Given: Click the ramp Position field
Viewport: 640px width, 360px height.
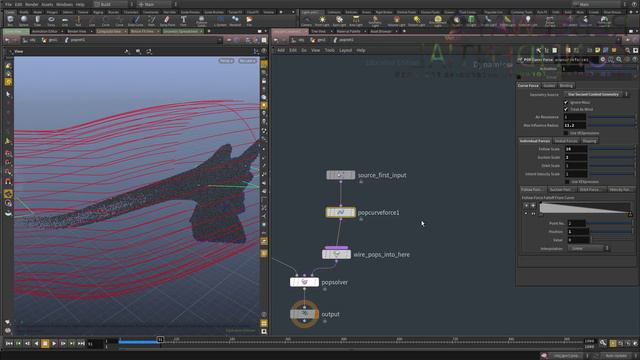Looking at the screenshot, I should (578, 231).
